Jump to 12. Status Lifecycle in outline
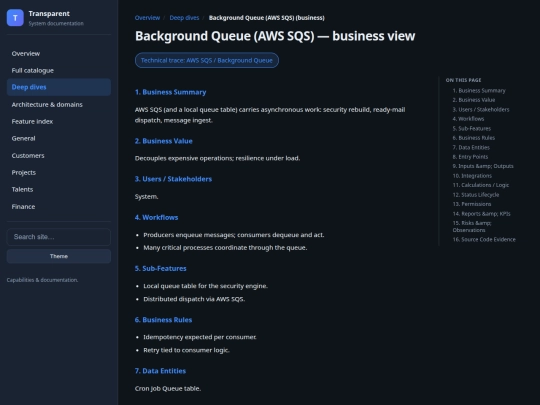The image size is (540, 405). (x=476, y=195)
